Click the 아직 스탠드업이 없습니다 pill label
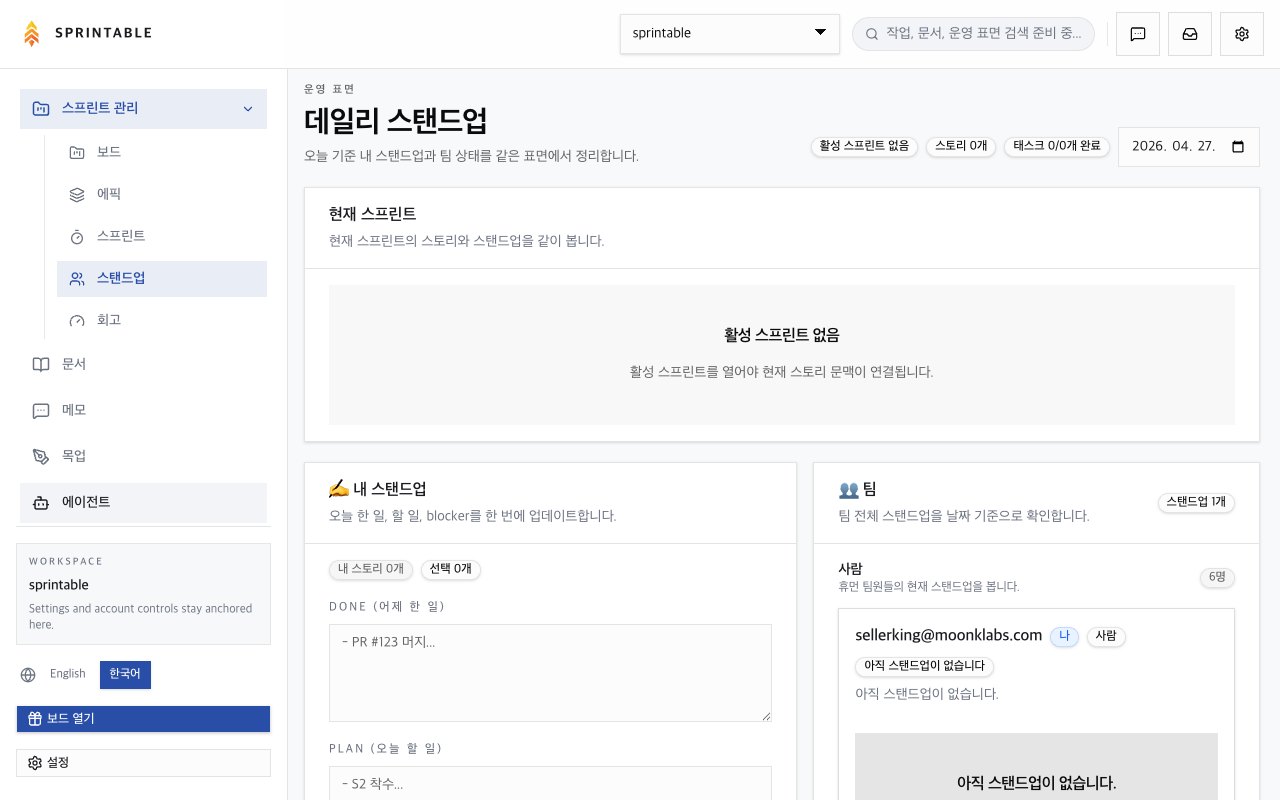The width and height of the screenshot is (1280, 800). pos(924,666)
